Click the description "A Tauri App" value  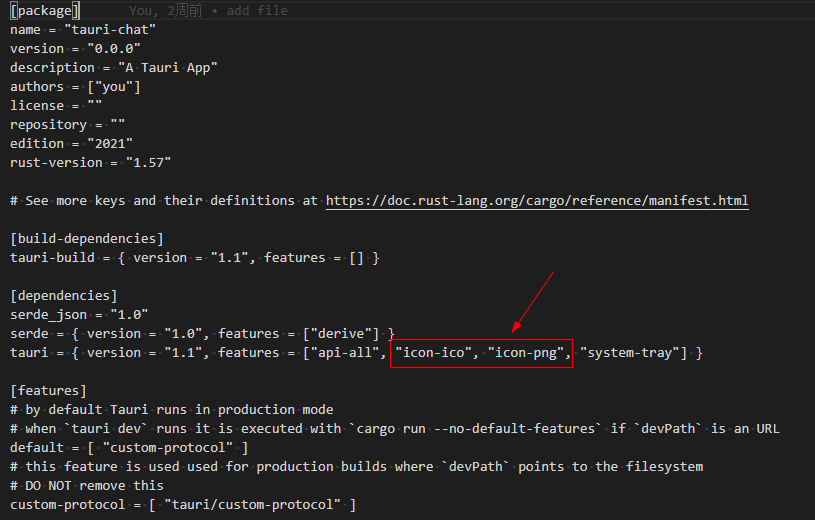click(167, 68)
